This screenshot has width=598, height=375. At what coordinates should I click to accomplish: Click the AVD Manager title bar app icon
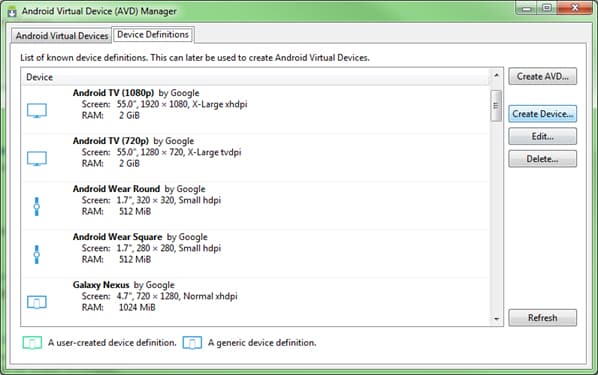tap(12, 11)
